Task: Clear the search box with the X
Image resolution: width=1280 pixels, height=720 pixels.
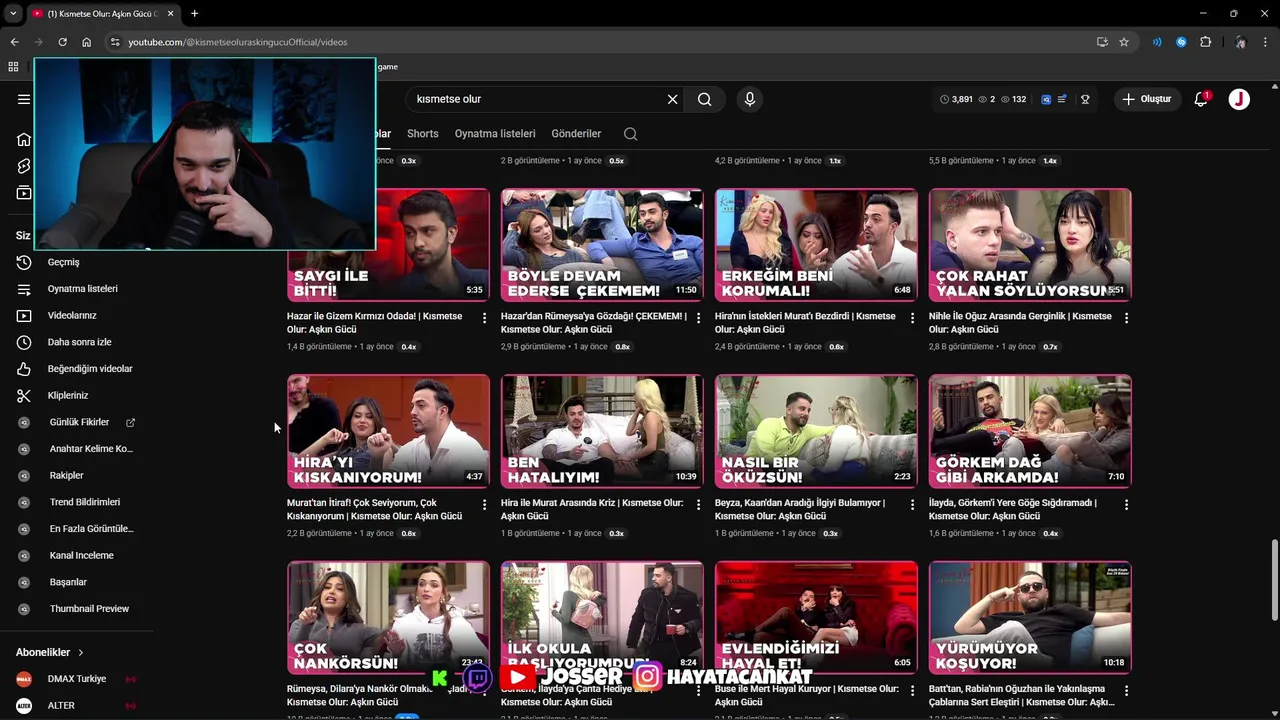Action: coord(672,99)
